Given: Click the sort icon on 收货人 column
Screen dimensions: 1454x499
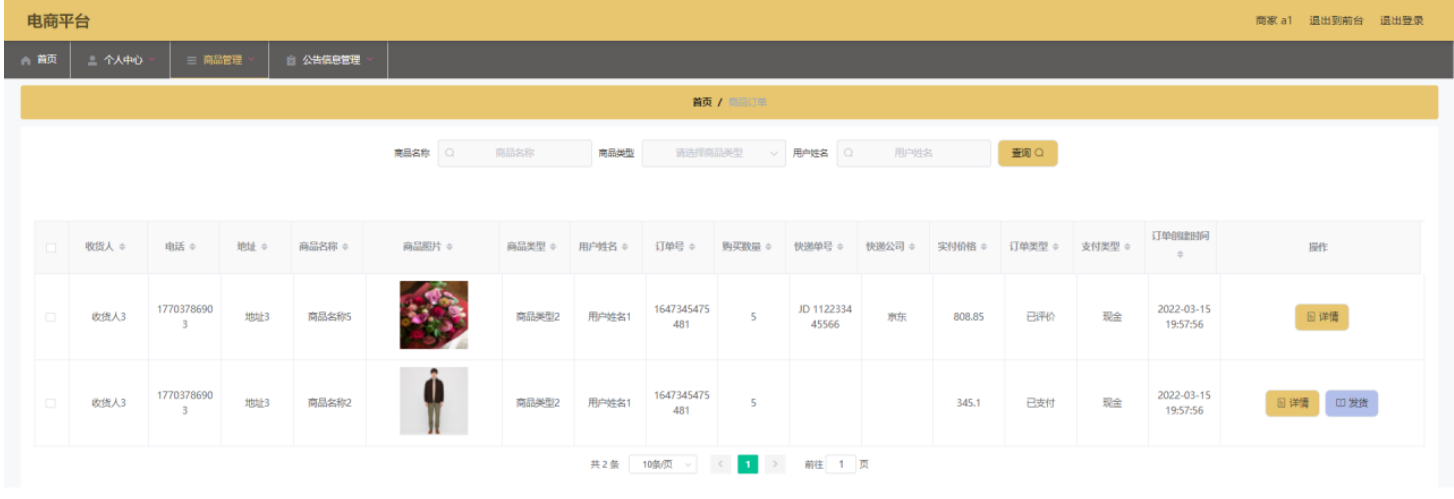Looking at the screenshot, I should [122, 247].
